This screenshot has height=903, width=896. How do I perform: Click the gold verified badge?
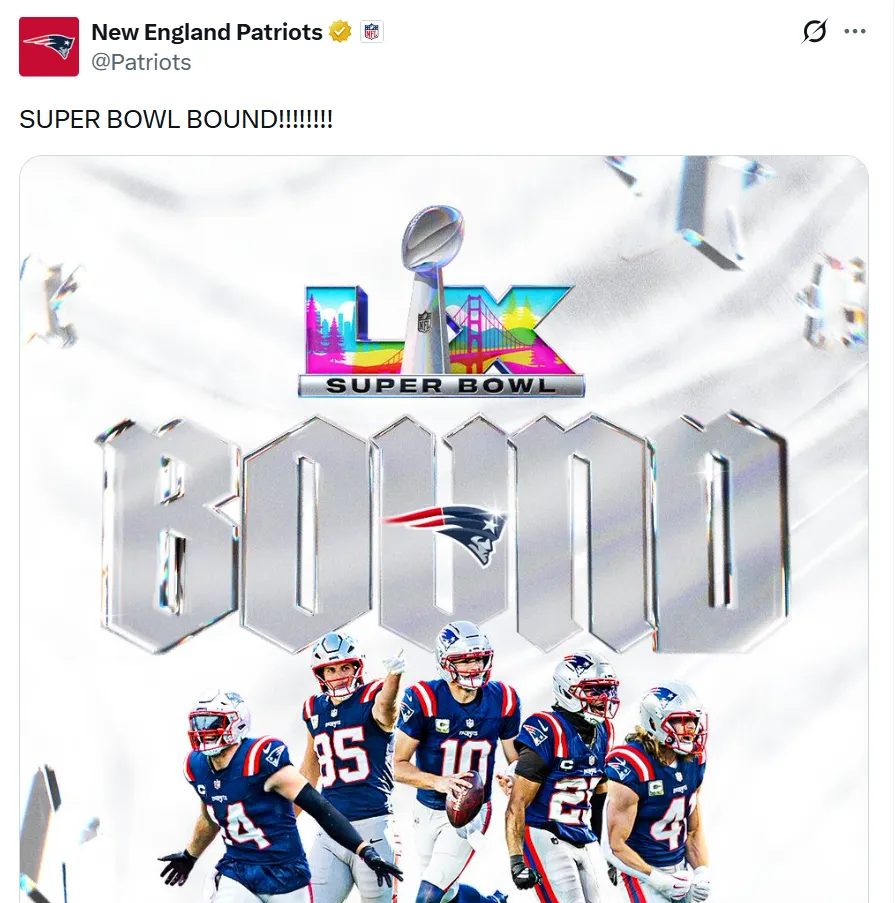pyautogui.click(x=340, y=32)
